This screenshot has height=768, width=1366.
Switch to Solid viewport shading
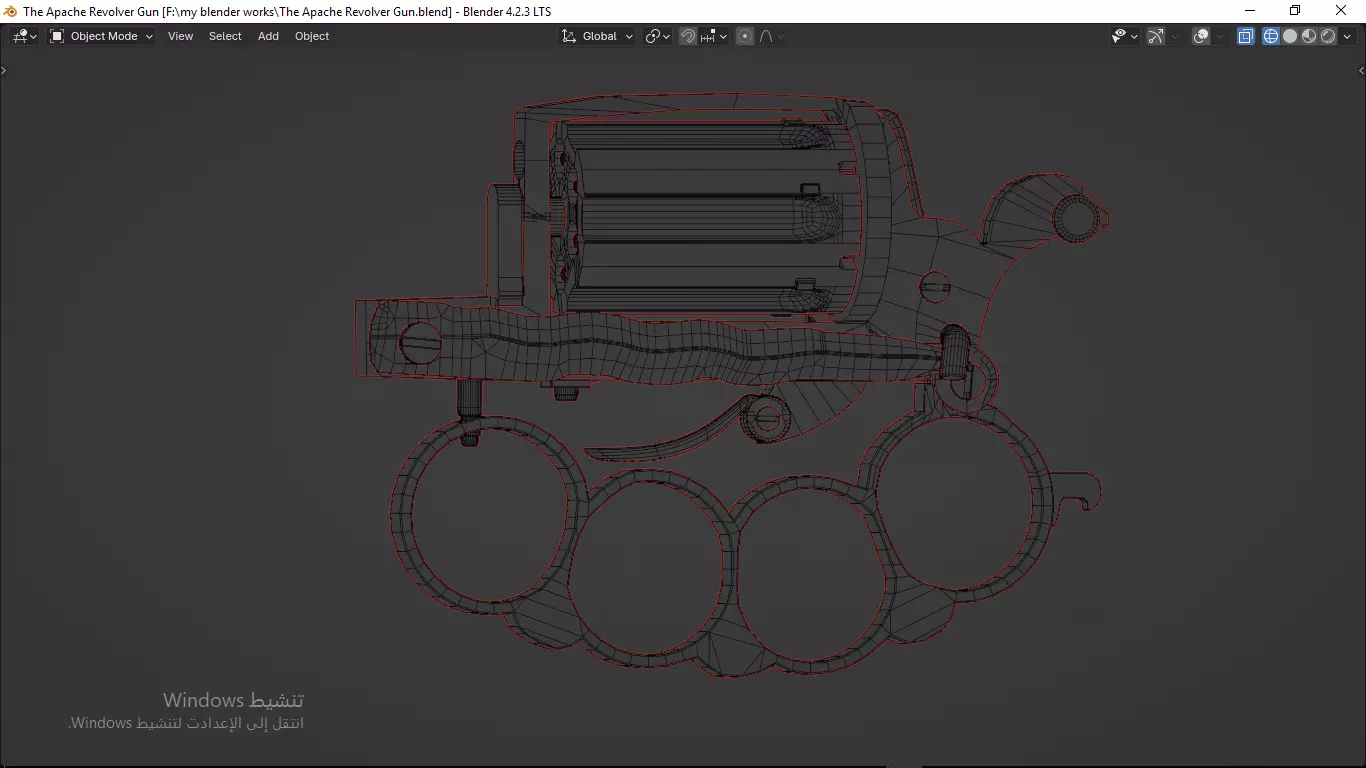[x=1290, y=36]
